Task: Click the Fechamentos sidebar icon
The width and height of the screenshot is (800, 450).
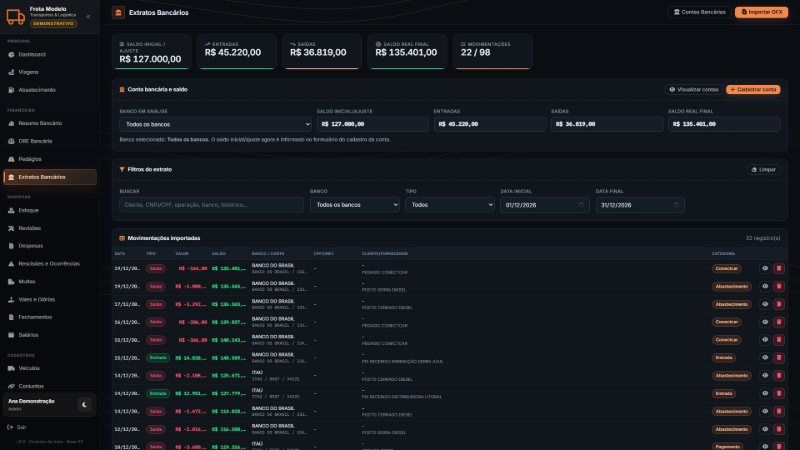Action: point(11,317)
